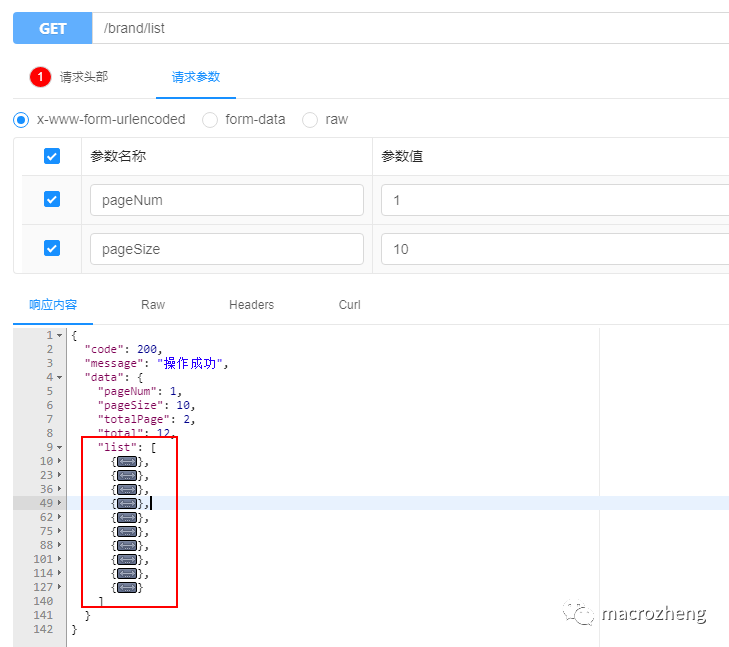Click the fold placeholder icon on line 62

pos(127,517)
